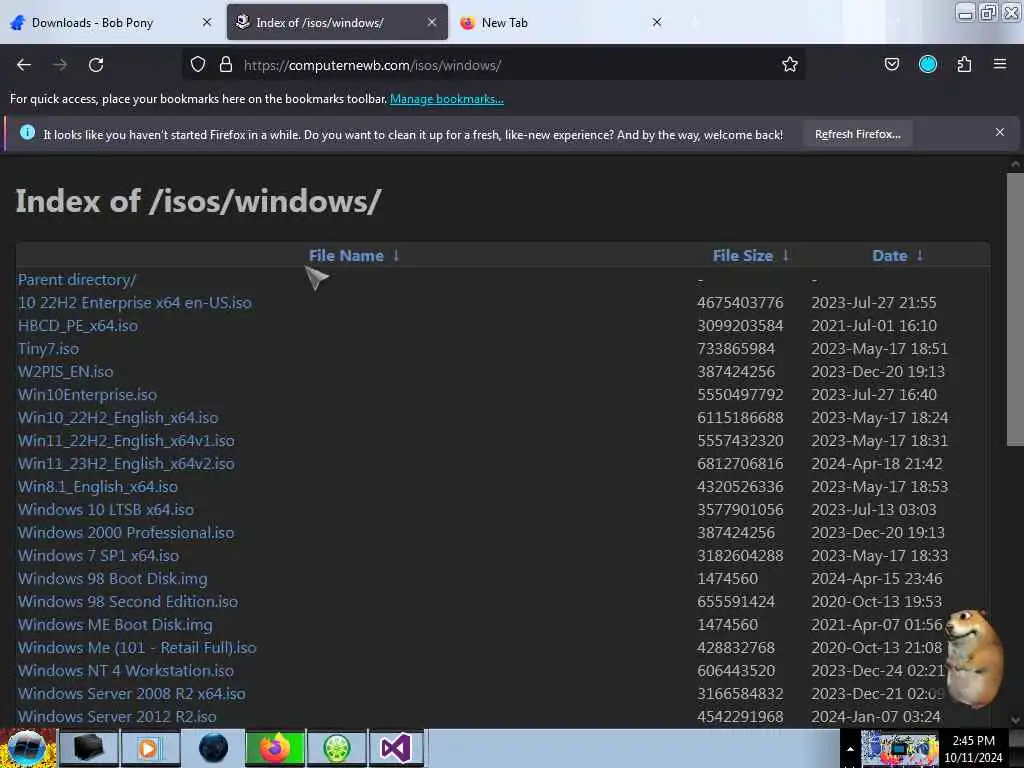Viewport: 1024px width, 768px height.
Task: Click the forward navigation arrow
Action: pyautogui.click(x=60, y=65)
